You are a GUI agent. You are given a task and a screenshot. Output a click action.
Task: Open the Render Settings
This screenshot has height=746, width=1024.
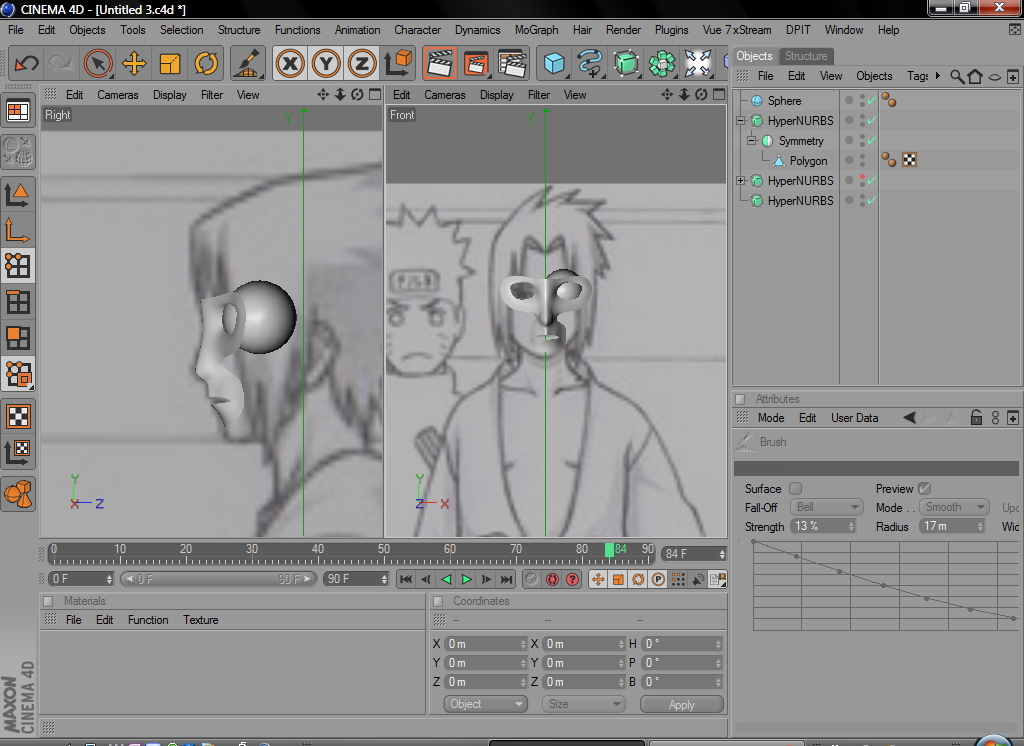[512, 63]
